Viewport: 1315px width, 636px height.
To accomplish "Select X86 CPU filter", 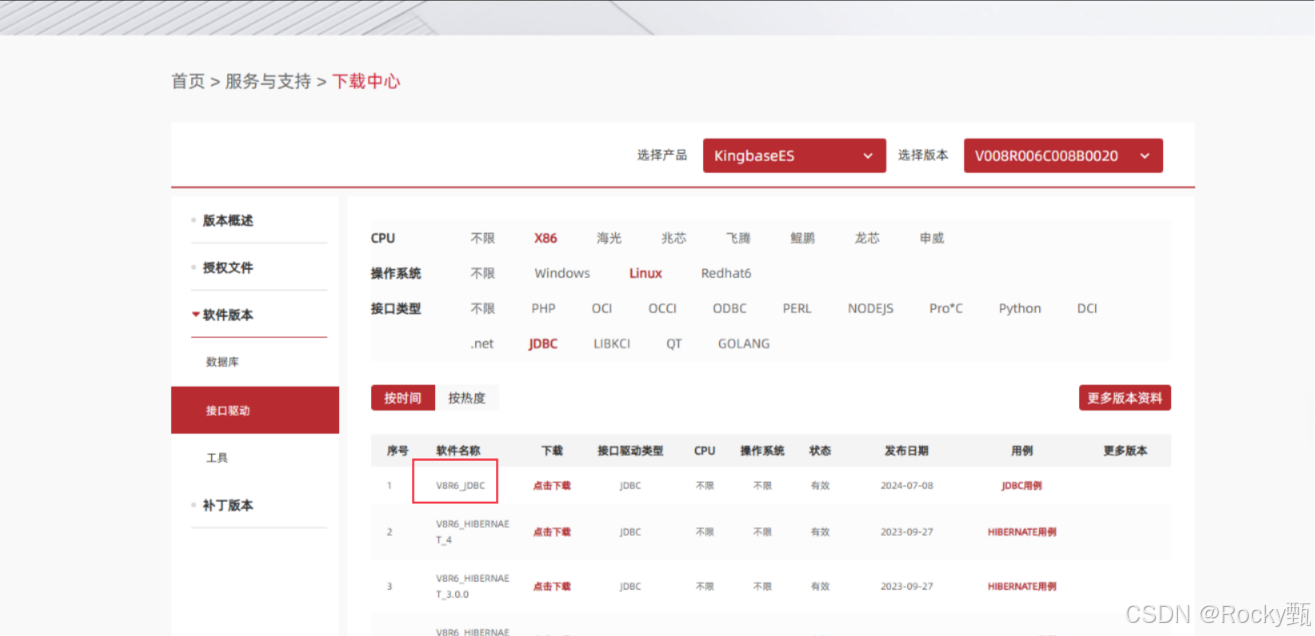I will point(546,238).
